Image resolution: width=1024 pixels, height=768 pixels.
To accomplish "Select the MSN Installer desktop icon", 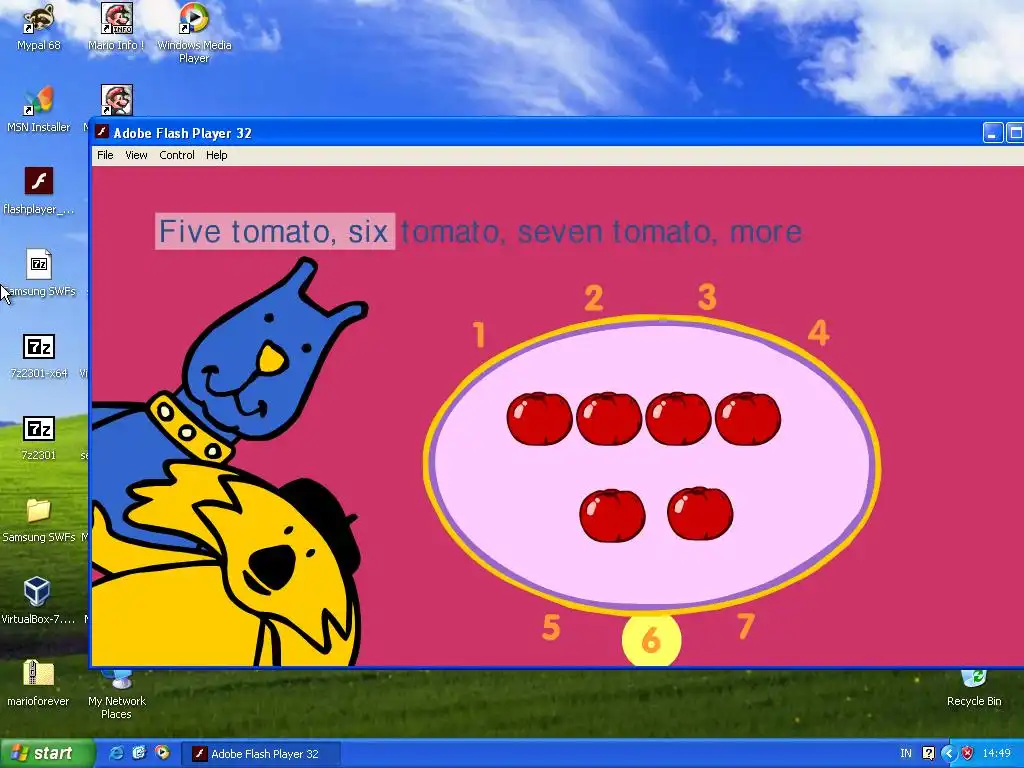I will coord(38,110).
